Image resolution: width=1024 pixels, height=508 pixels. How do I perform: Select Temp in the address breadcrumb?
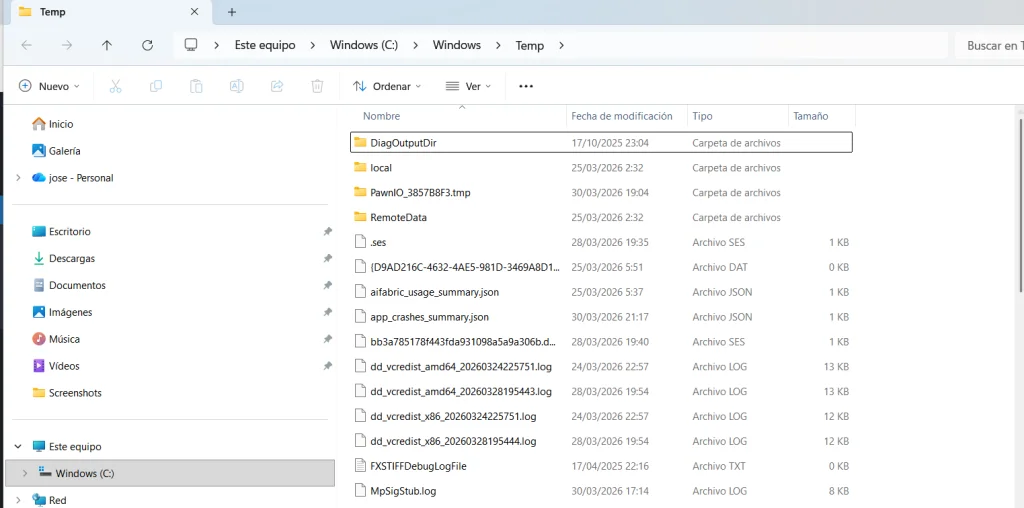coord(530,45)
